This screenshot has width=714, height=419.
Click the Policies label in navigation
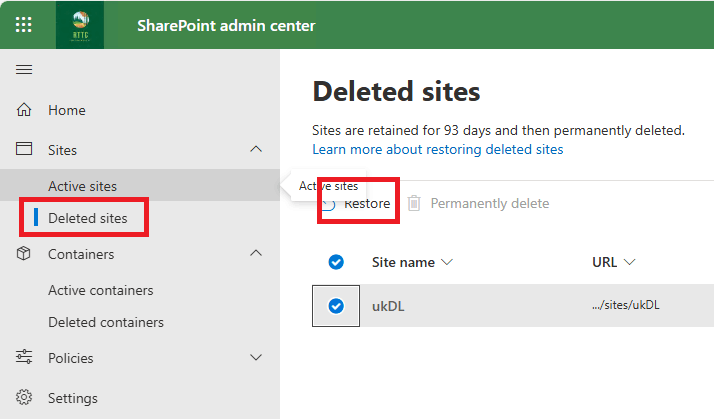point(71,358)
